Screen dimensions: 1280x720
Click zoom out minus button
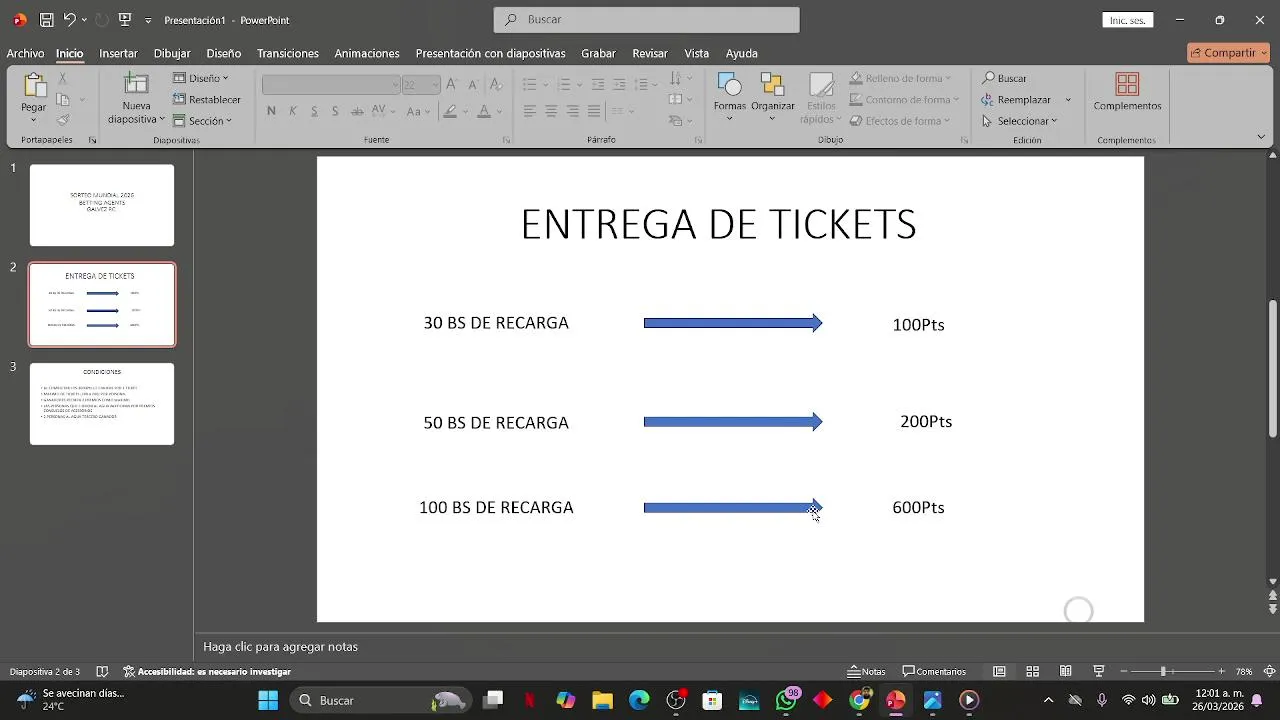pyautogui.click(x=1124, y=671)
